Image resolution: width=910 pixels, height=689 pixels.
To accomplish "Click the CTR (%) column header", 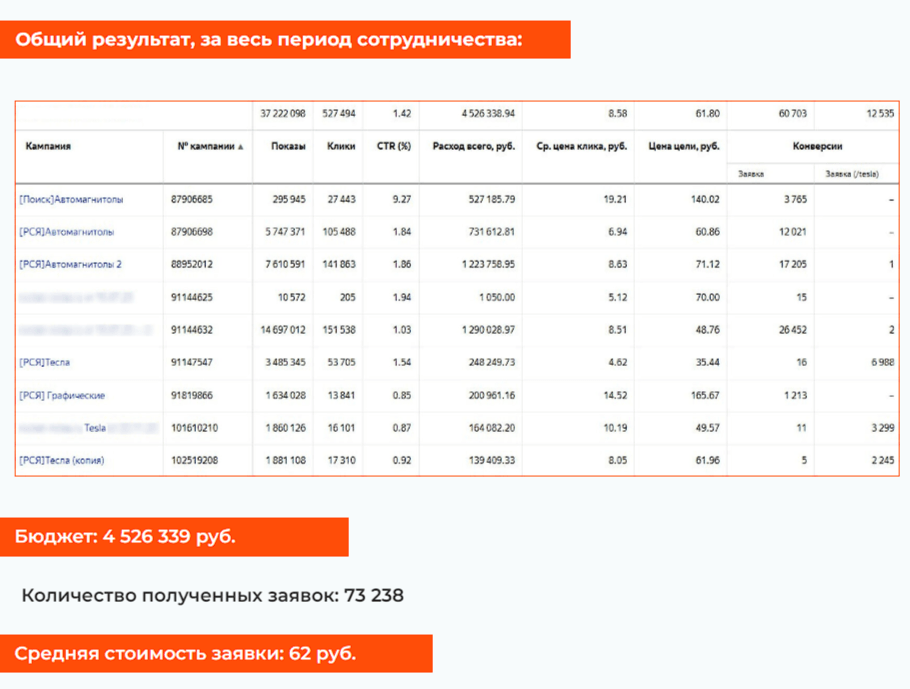I will pyautogui.click(x=393, y=146).
